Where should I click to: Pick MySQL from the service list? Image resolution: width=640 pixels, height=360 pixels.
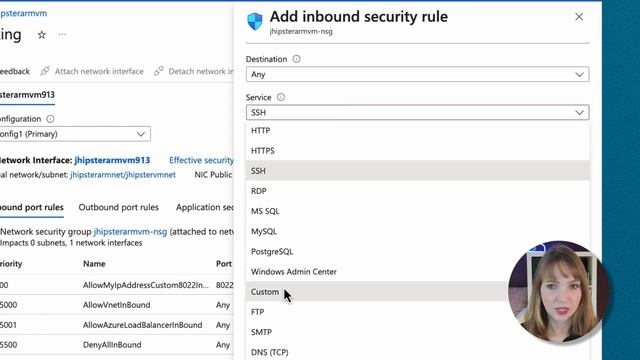[417, 231]
